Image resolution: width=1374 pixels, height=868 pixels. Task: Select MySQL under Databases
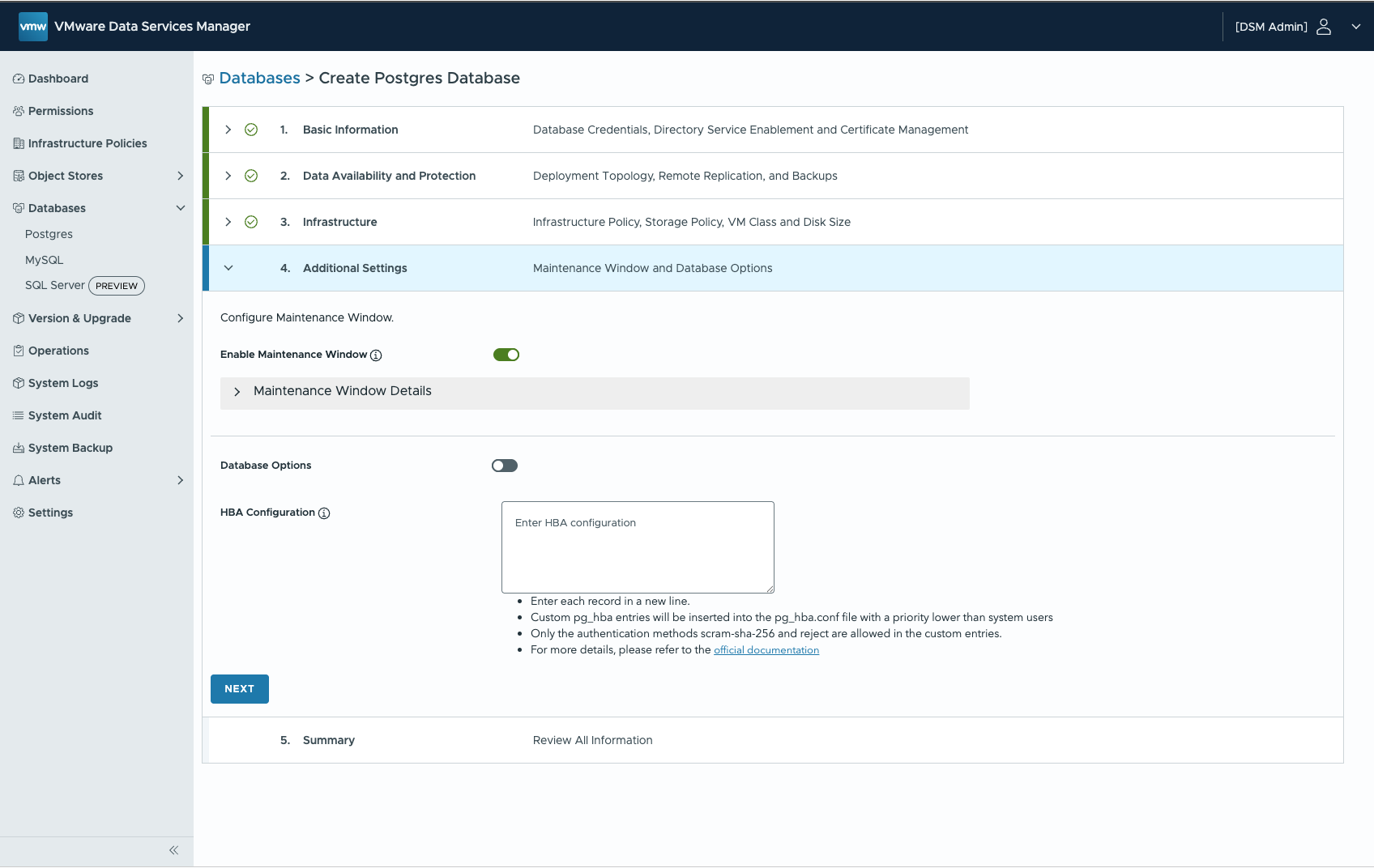coord(44,260)
